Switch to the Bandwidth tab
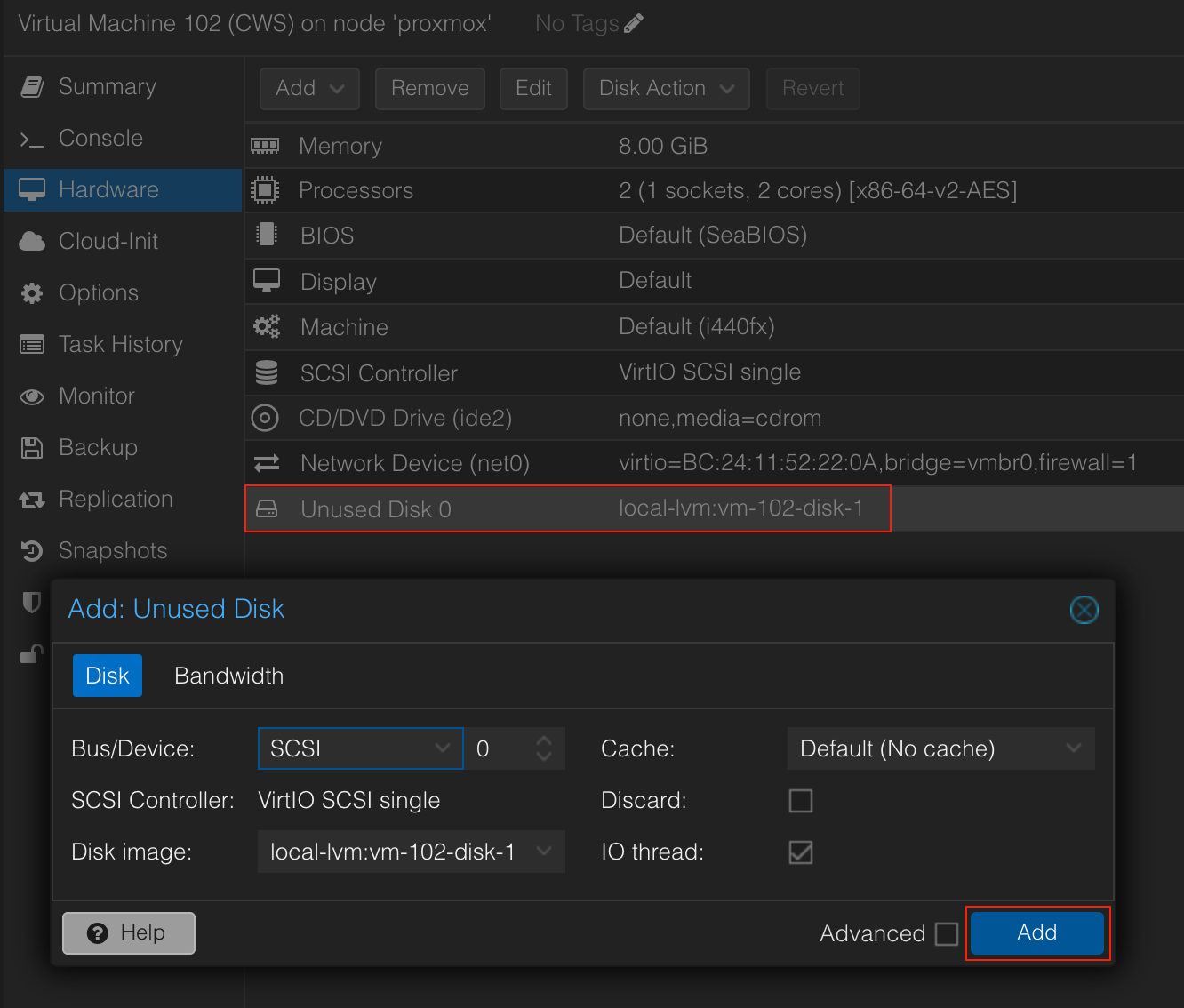 229,676
